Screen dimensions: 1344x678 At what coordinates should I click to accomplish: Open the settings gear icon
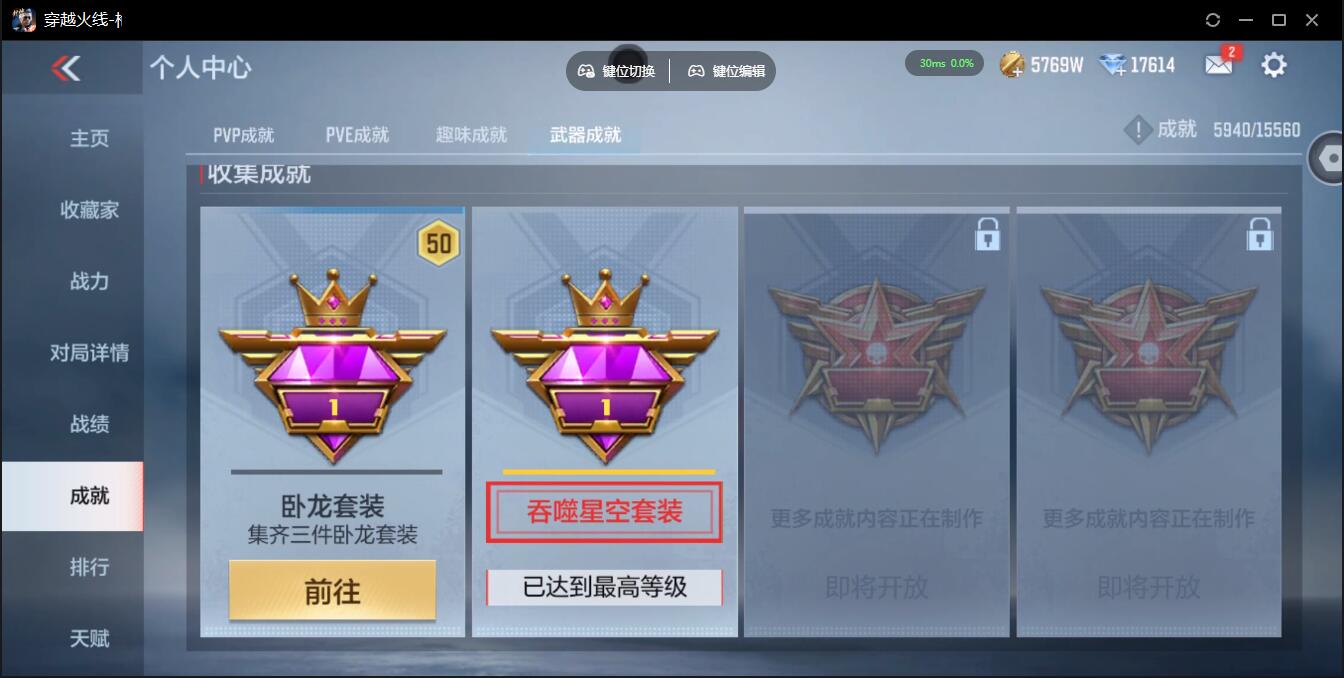coord(1273,65)
